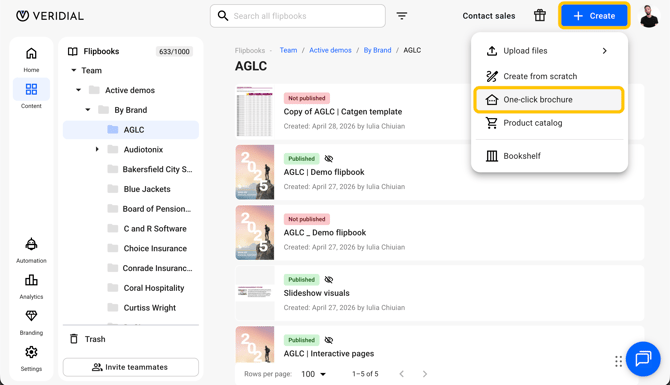The image size is (670, 385).
Task: Click the six-dot drag handle icon
Action: 618,361
